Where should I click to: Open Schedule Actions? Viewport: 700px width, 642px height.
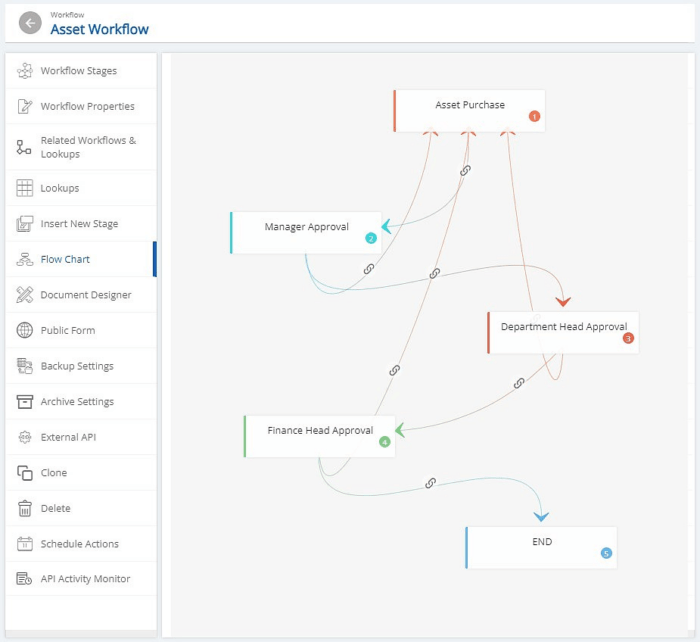[x=79, y=544]
